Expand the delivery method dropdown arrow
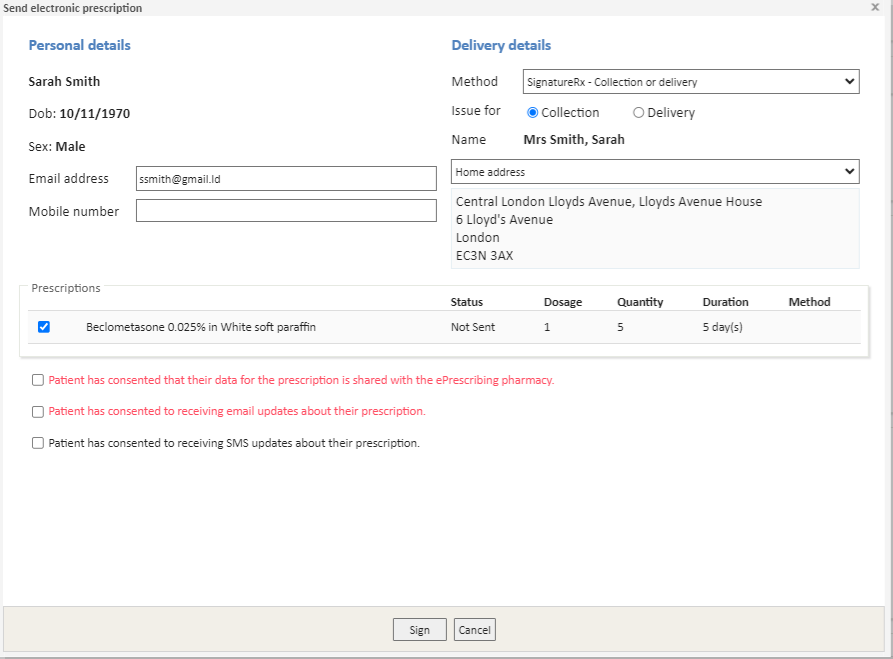Viewport: 893px width, 659px height. point(849,81)
